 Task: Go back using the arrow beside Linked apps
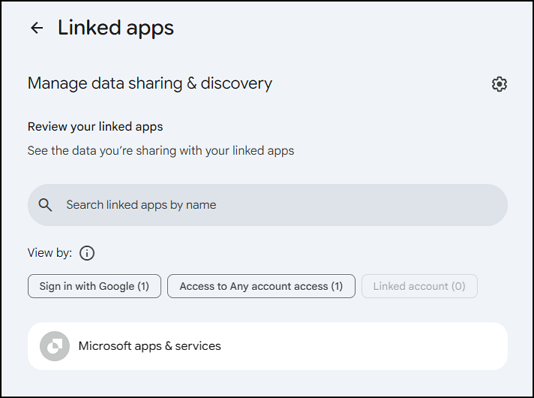pos(37,28)
